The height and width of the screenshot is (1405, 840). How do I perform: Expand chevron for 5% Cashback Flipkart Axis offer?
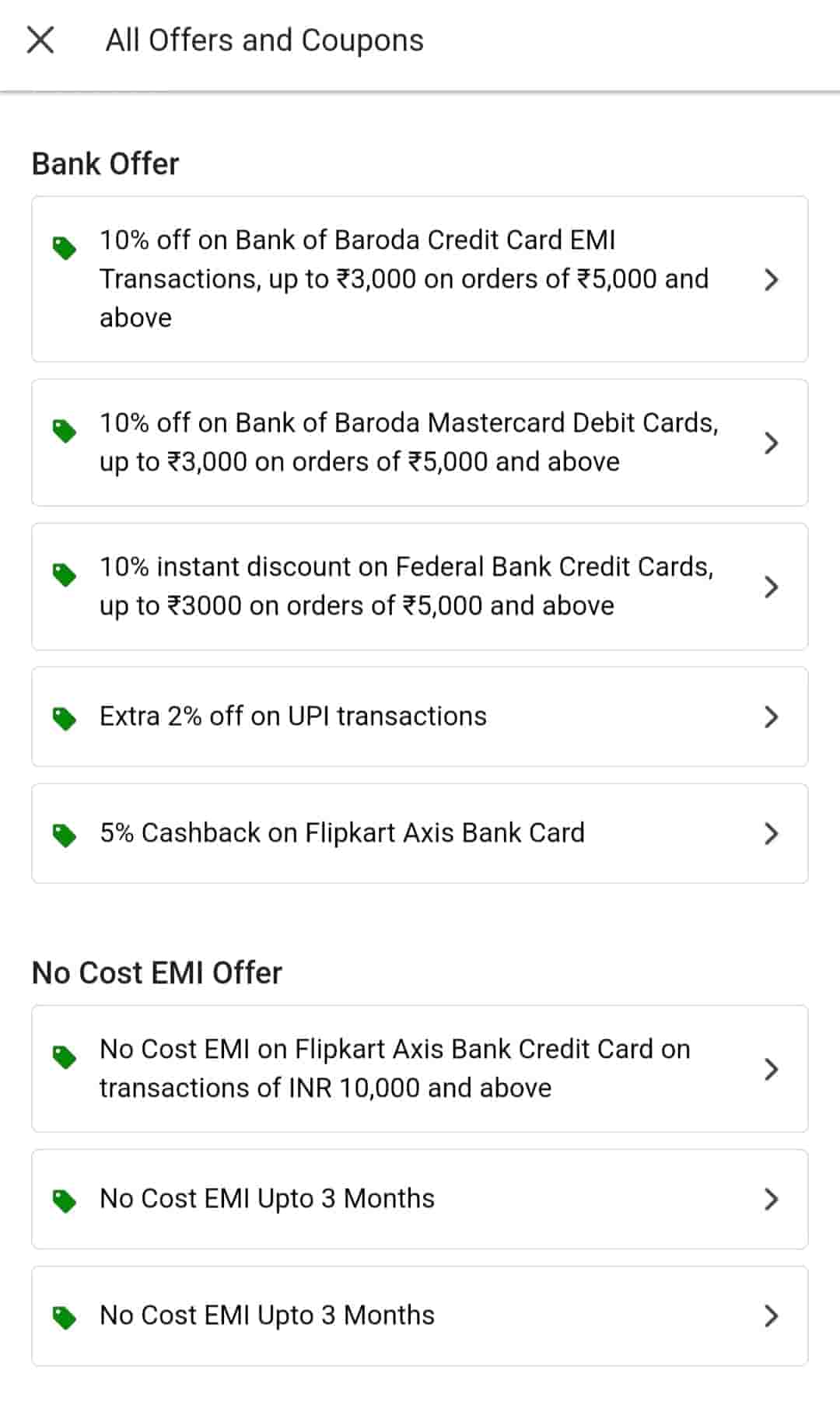[x=771, y=833]
